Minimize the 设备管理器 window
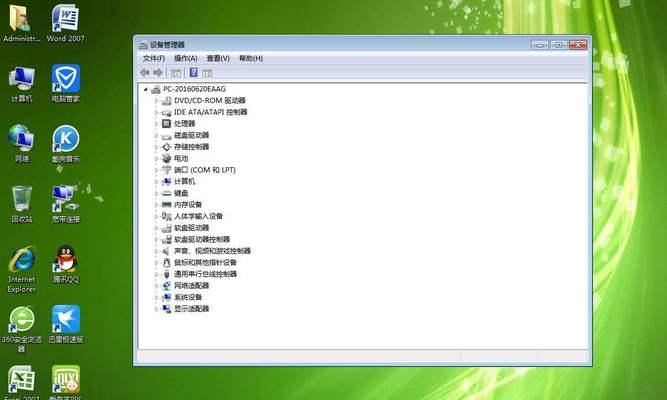This screenshot has width=667, height=400. pos(539,45)
